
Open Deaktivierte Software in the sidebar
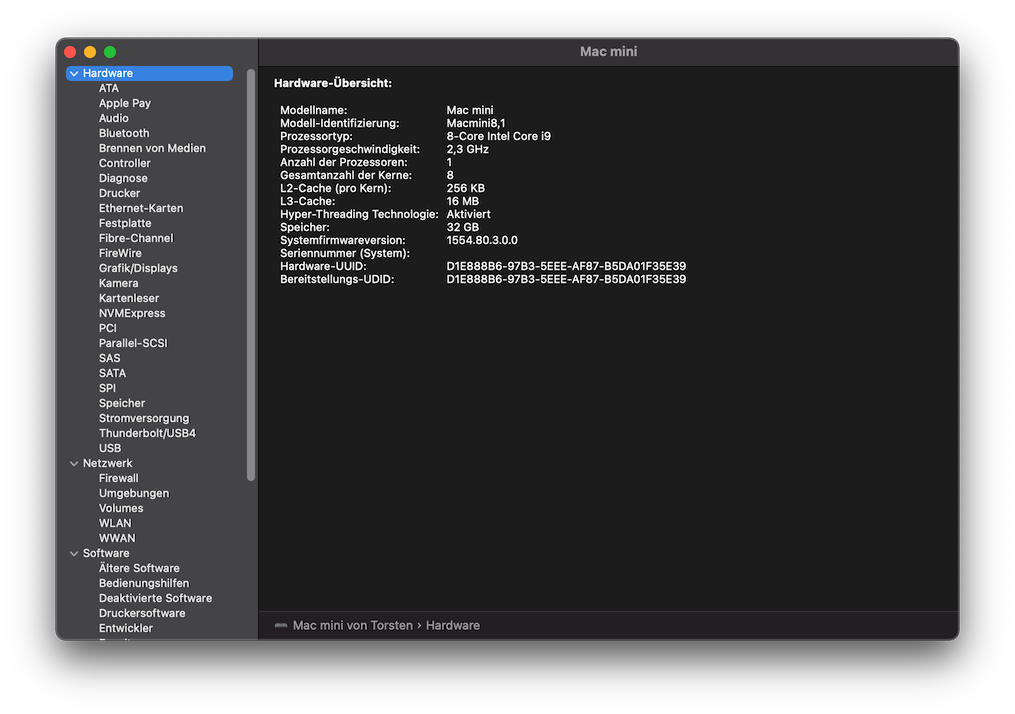(155, 598)
